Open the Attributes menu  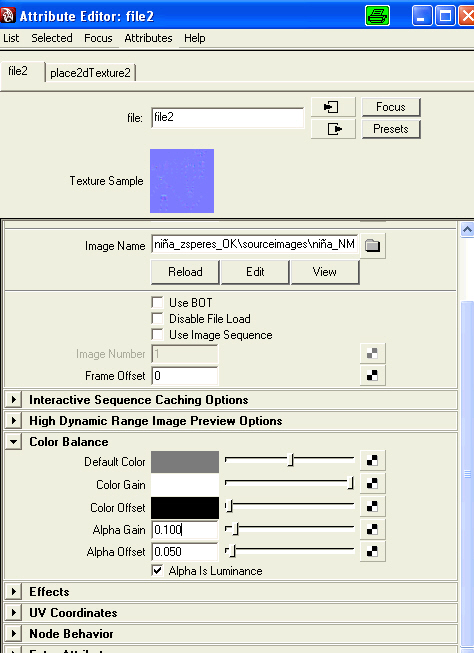tap(148, 38)
